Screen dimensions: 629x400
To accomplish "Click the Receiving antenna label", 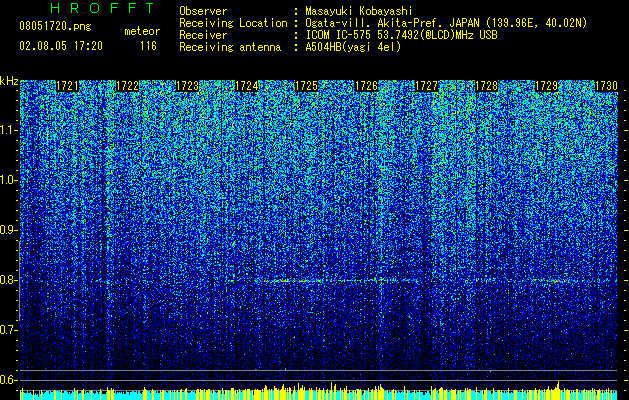I will coord(230,47).
